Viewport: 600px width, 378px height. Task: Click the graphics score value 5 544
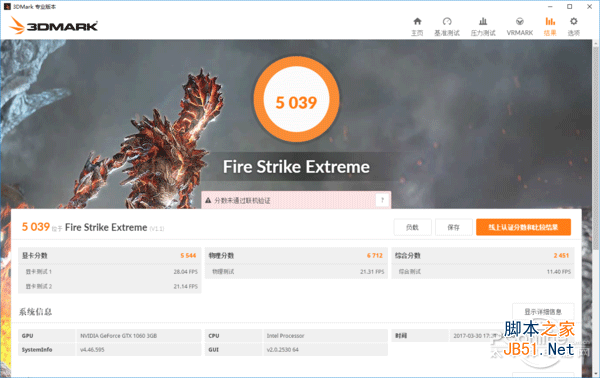[x=188, y=256]
